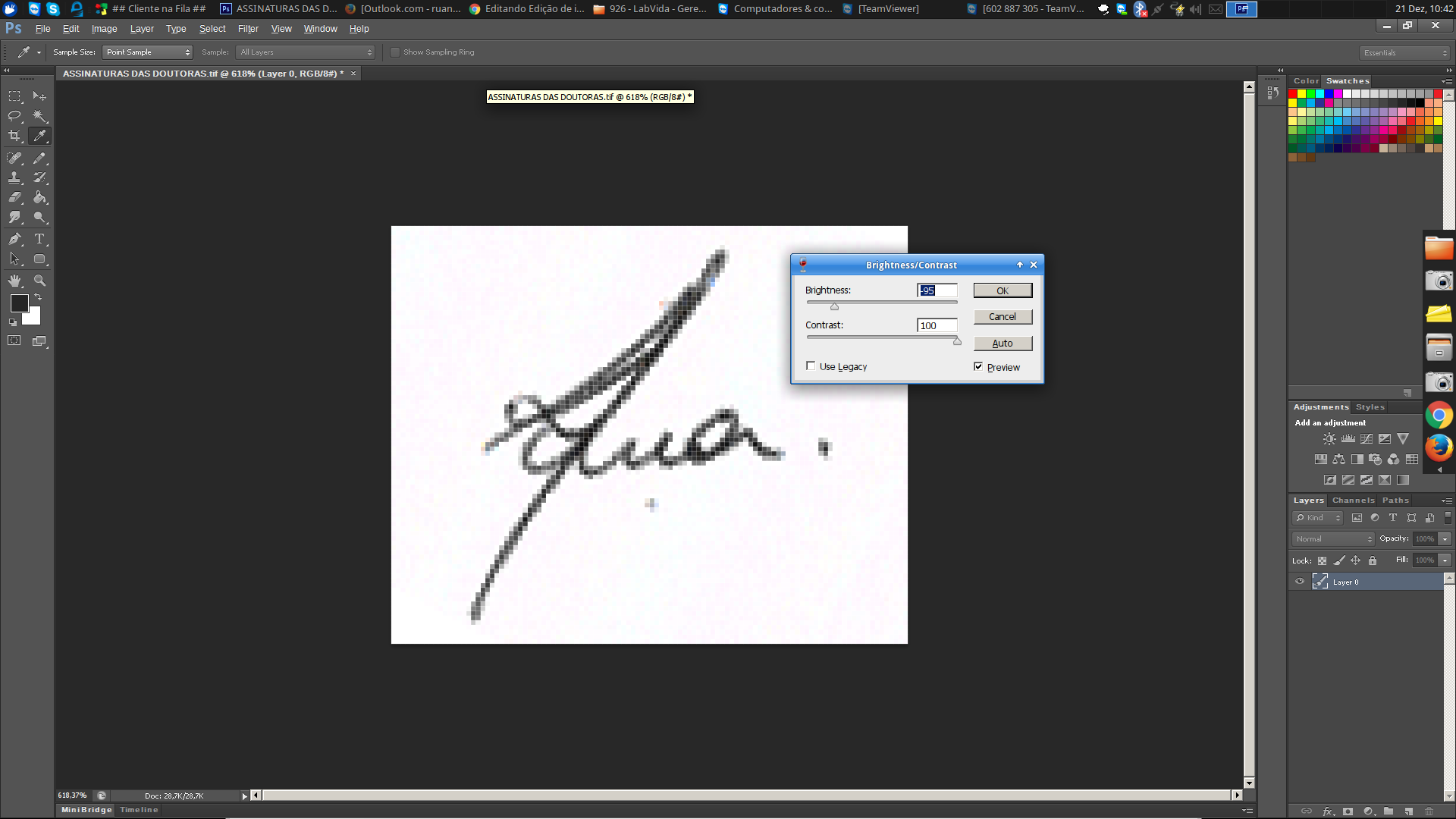The height and width of the screenshot is (819, 1456).
Task: Open the Normal blend mode dropdown
Action: pyautogui.click(x=1334, y=539)
